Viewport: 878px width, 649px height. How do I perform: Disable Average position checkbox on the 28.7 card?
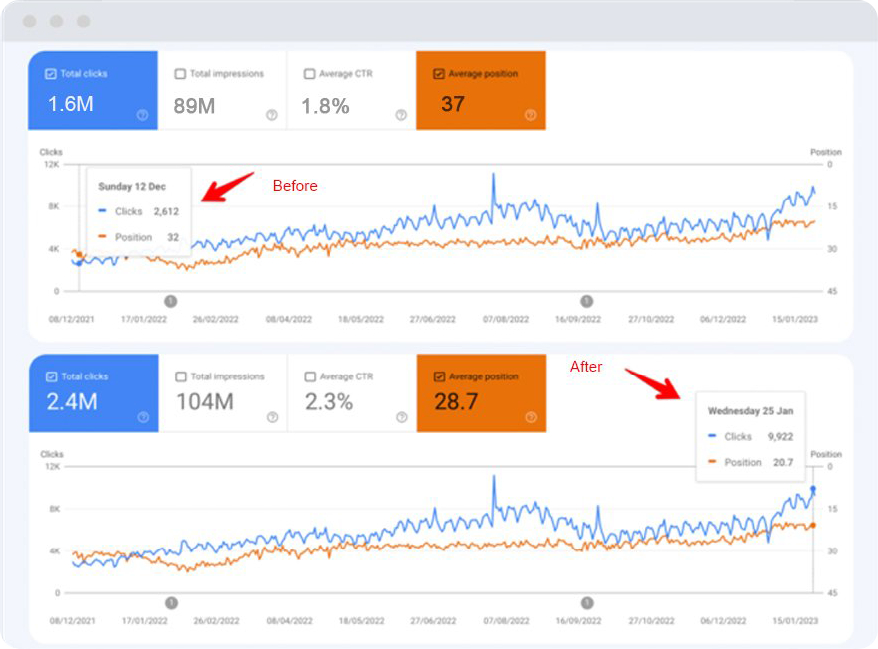click(439, 377)
